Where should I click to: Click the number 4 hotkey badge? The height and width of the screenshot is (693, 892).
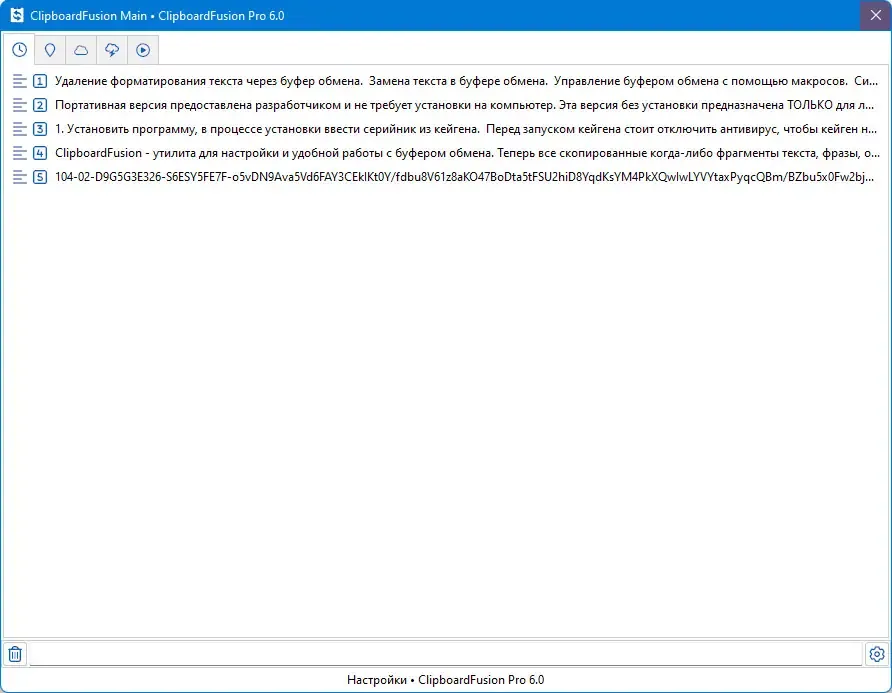pyautogui.click(x=40, y=153)
